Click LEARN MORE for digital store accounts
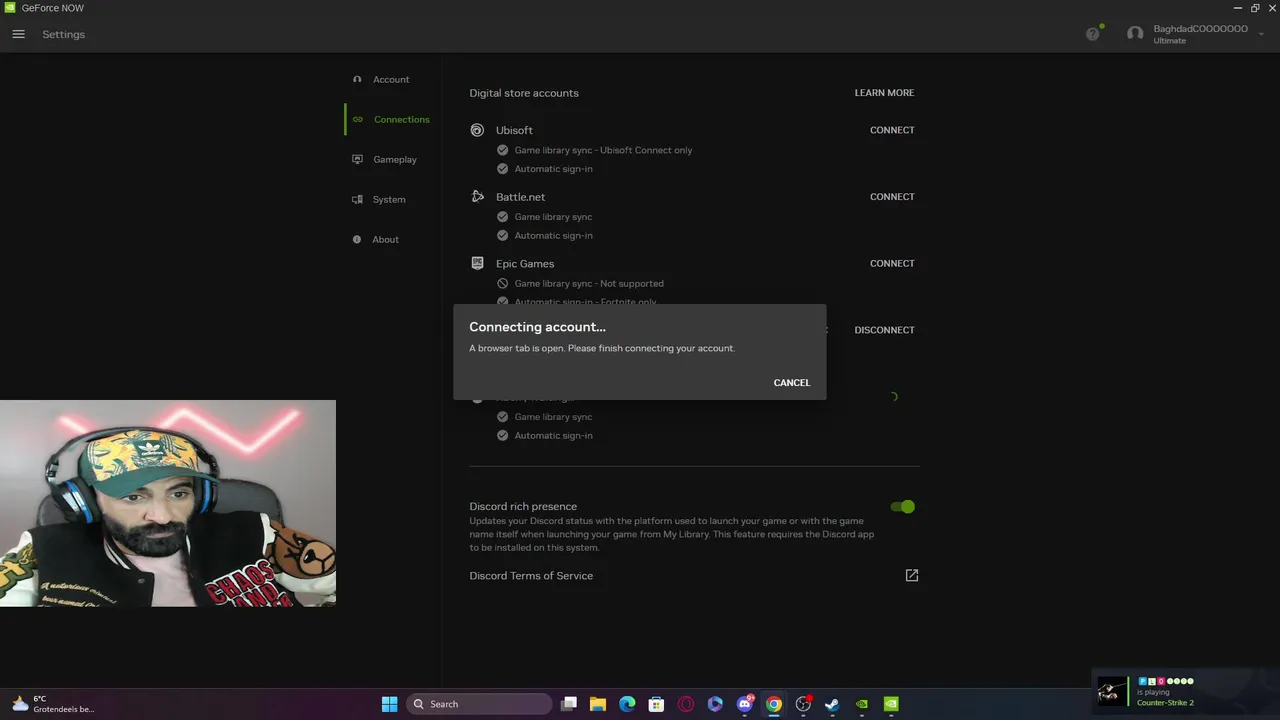Viewport: 1280px width, 720px height. pos(884,93)
